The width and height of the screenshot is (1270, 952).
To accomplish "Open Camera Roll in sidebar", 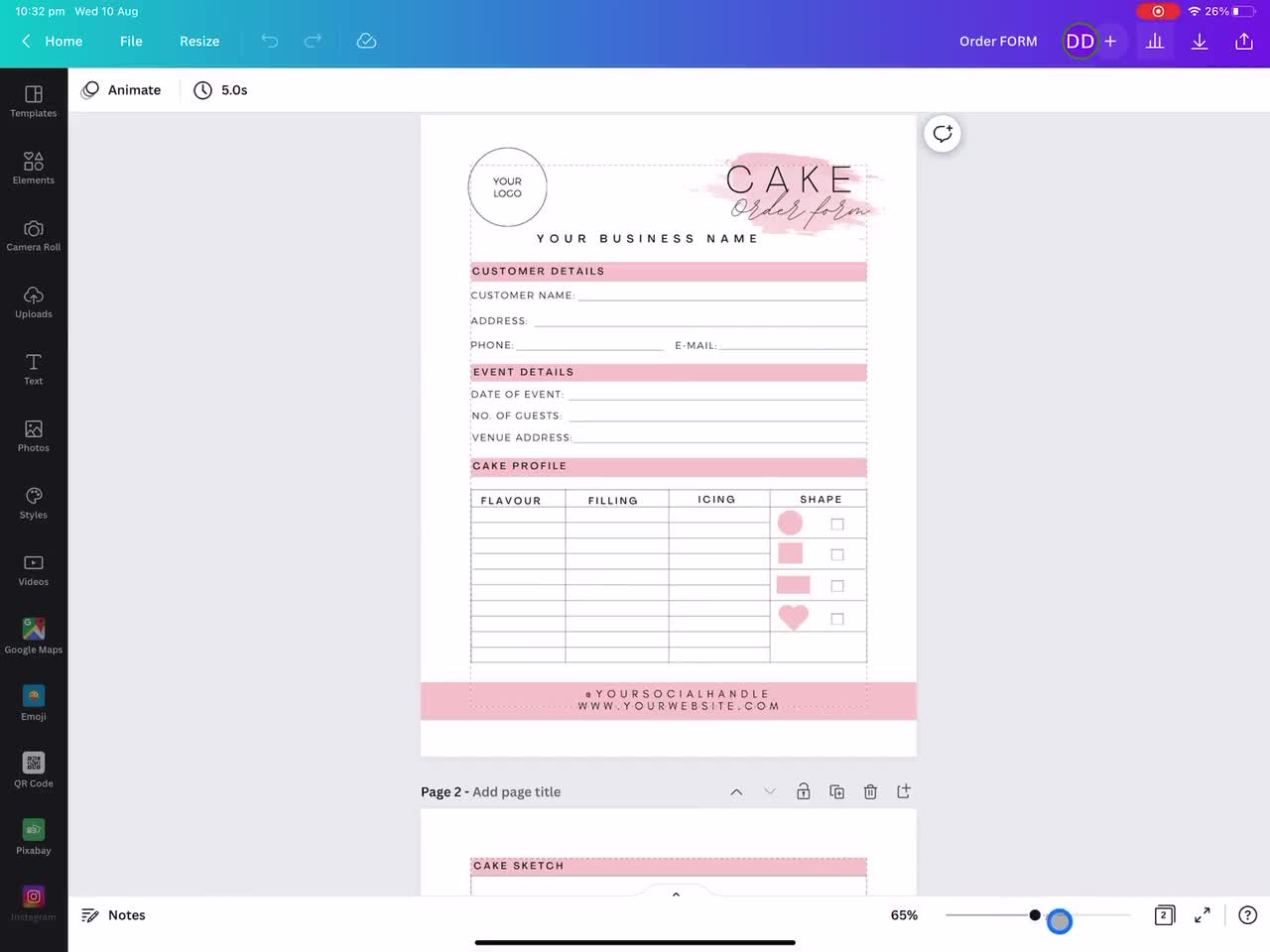I will point(34,235).
